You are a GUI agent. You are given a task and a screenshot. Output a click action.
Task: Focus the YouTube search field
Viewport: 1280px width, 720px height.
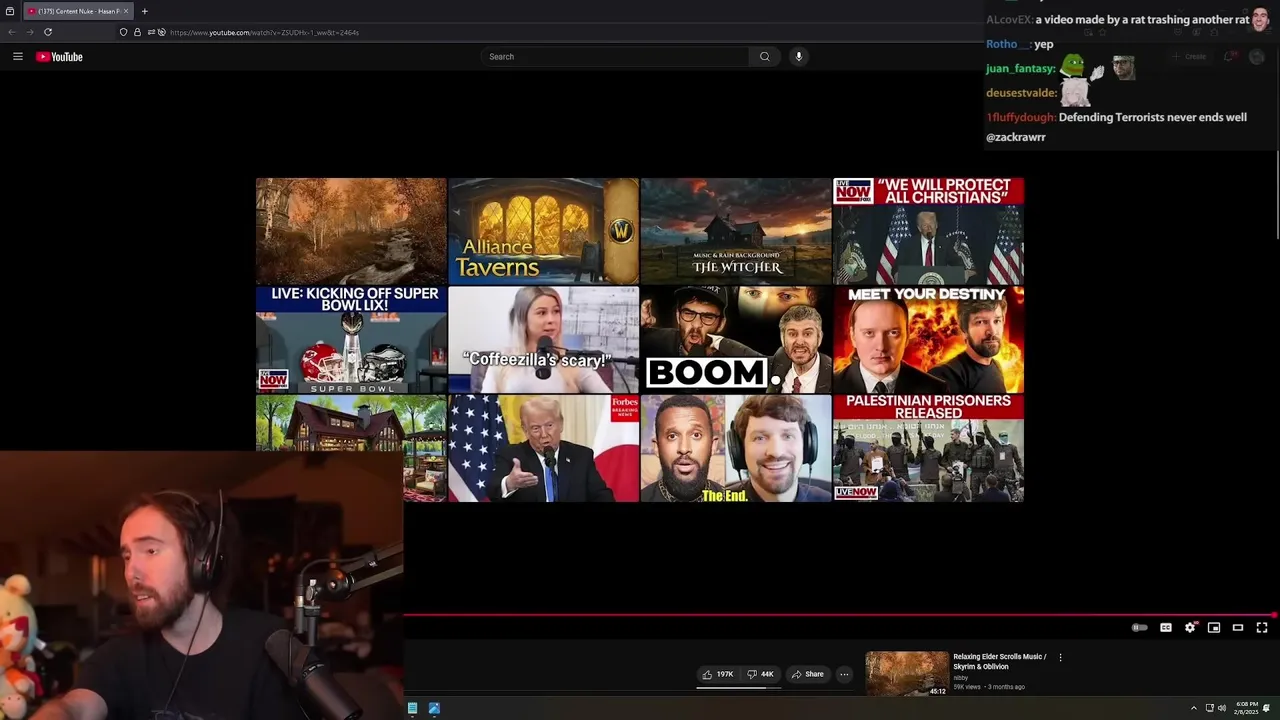pyautogui.click(x=615, y=57)
